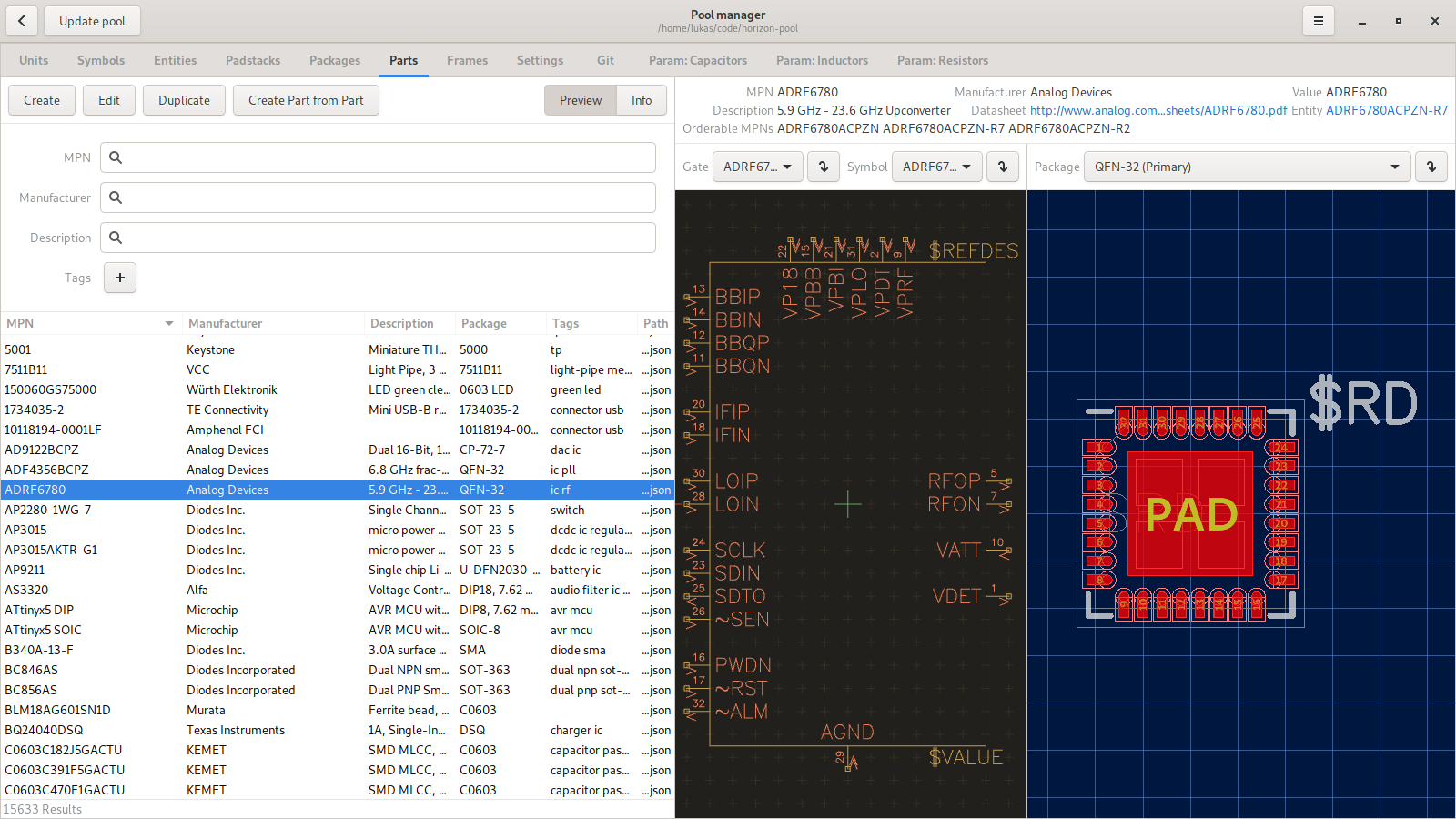The image size is (1456, 819).
Task: Click the Description search magnifier icon
Action: tap(116, 238)
